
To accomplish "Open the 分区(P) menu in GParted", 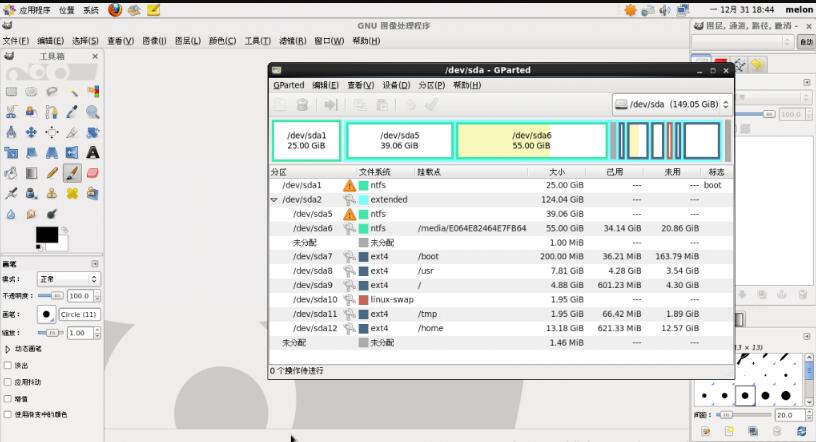I will click(x=432, y=86).
